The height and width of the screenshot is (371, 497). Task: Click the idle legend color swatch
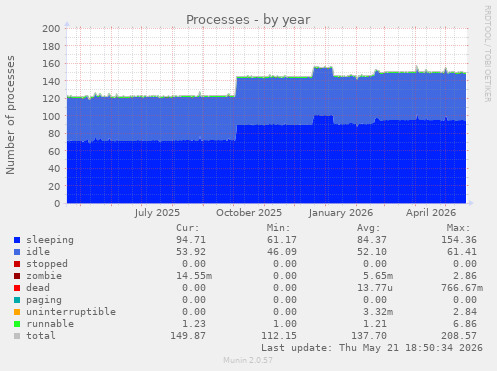point(17,252)
